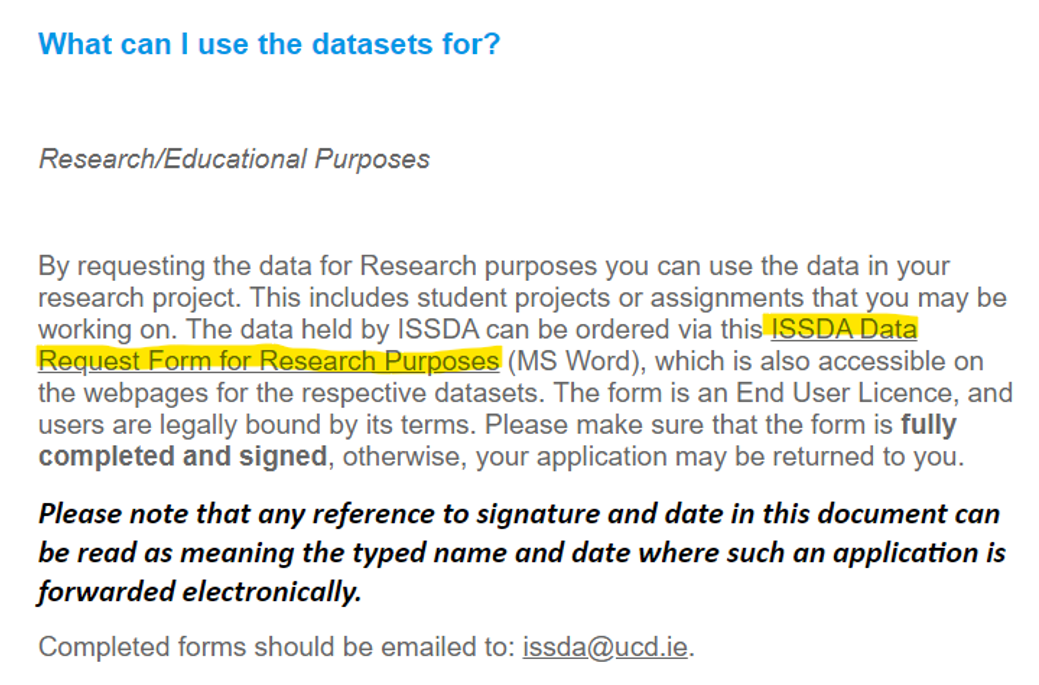Click the 'What can I use the datasets for?' heading
Viewport: 1039px width, 685px height.
click(269, 44)
